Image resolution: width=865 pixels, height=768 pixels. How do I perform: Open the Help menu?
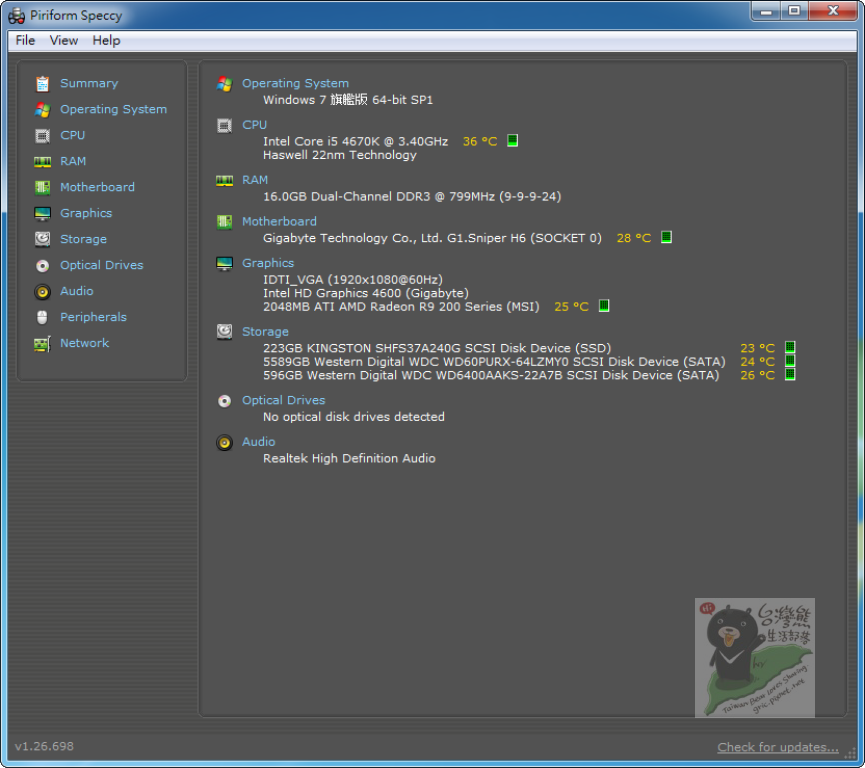point(106,40)
